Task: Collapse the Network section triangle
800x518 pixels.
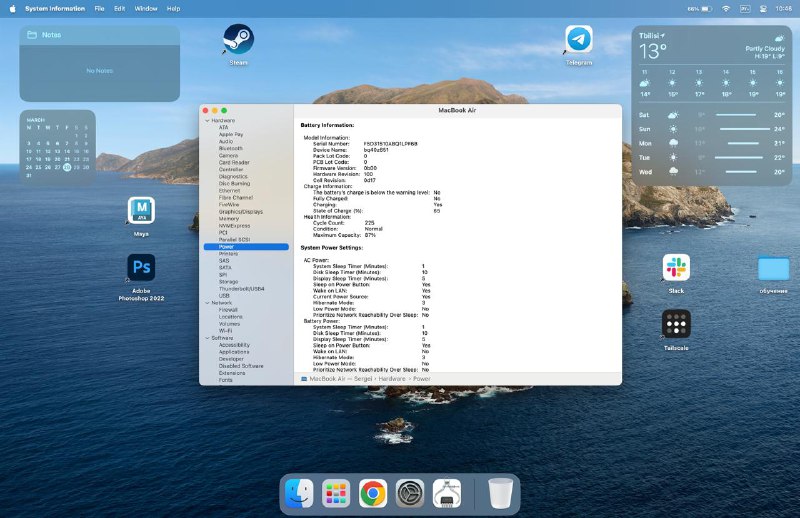Action: (x=207, y=303)
